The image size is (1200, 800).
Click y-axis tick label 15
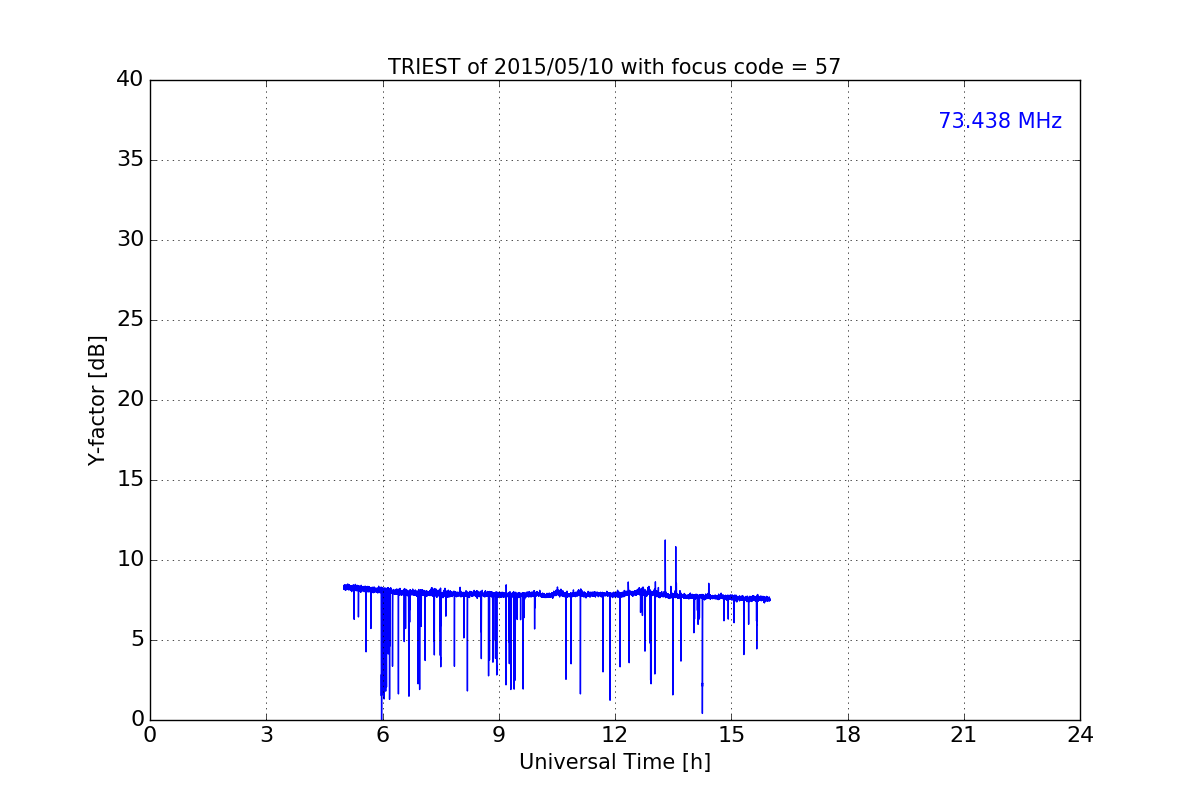click(x=130, y=480)
